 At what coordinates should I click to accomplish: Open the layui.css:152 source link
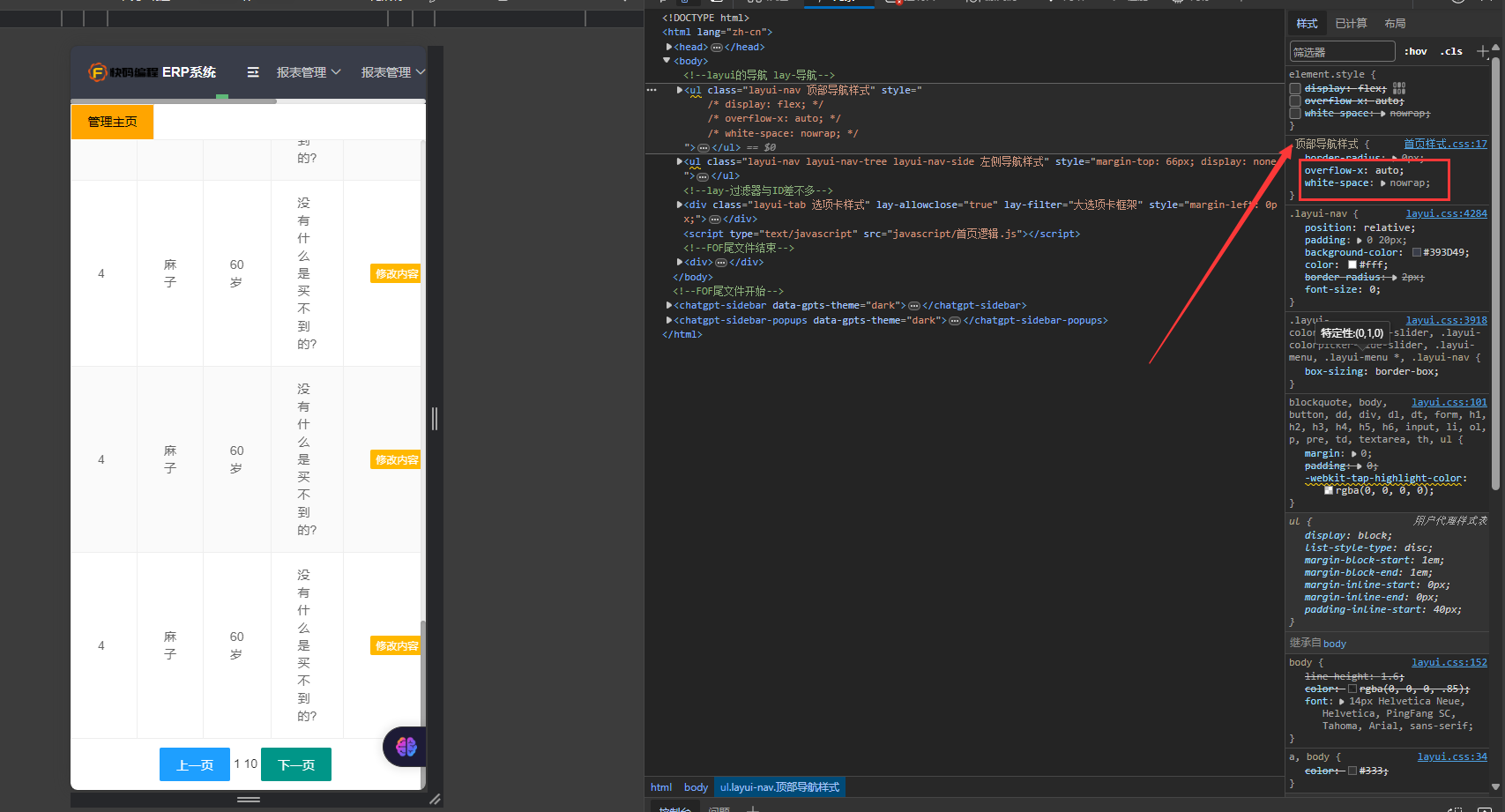pos(1449,662)
